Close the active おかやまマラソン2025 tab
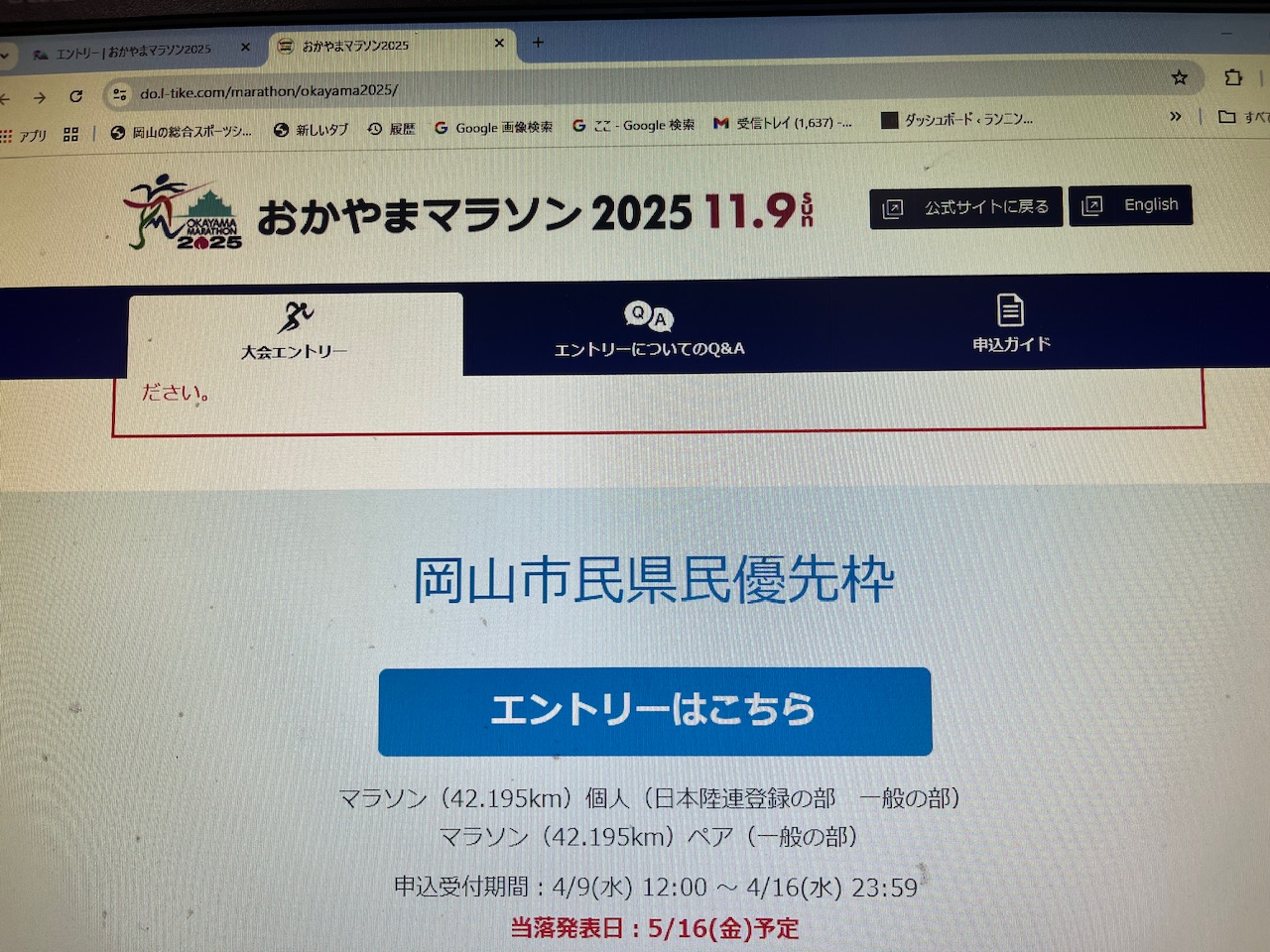Screen dimensions: 1270x952 [x=499, y=43]
